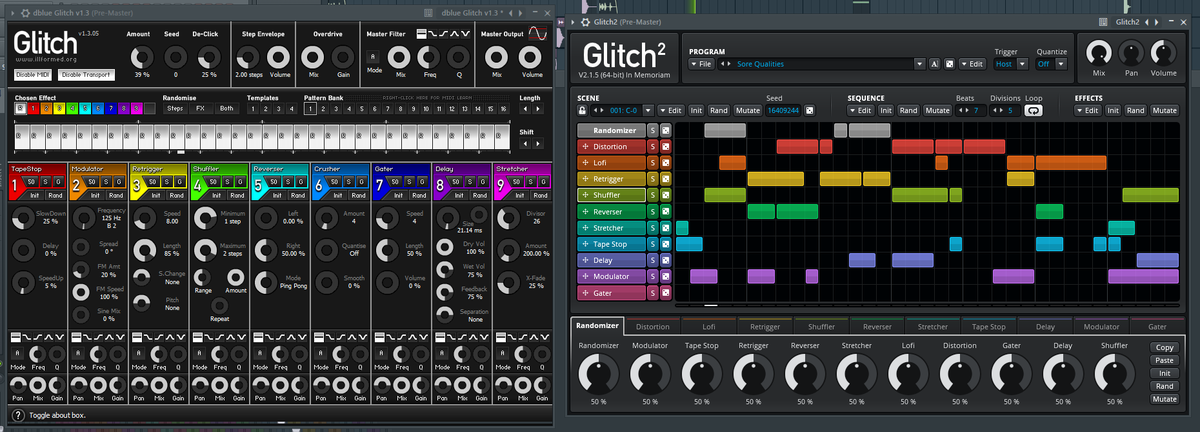Click the Scene Mutate button

pos(747,110)
